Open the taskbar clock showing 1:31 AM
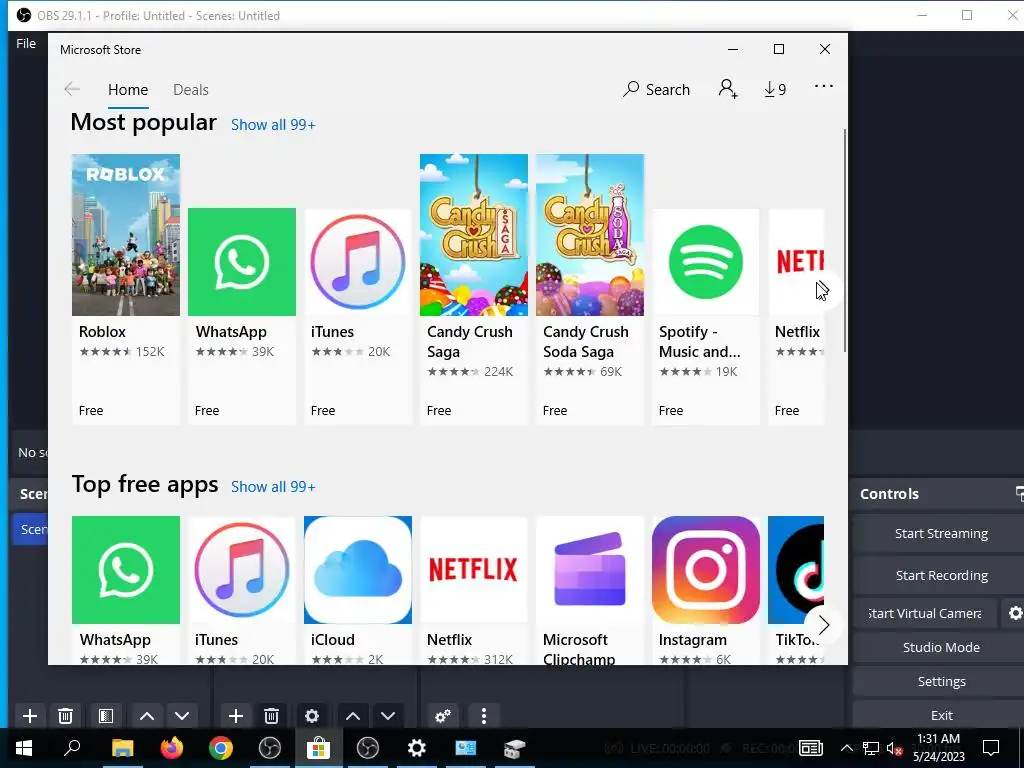 (938, 748)
